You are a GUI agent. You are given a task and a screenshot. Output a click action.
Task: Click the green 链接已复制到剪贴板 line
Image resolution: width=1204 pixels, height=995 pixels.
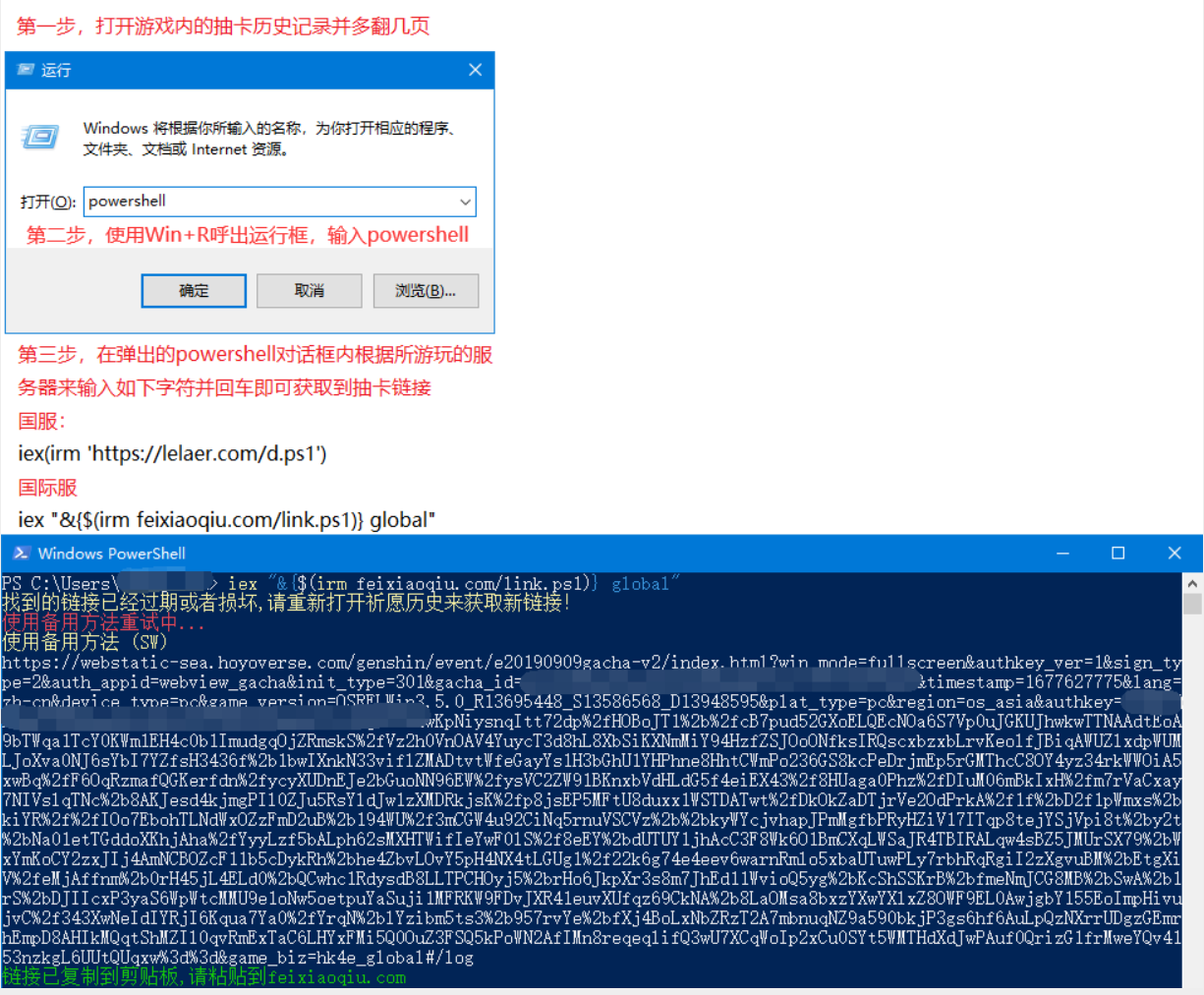click(x=203, y=977)
